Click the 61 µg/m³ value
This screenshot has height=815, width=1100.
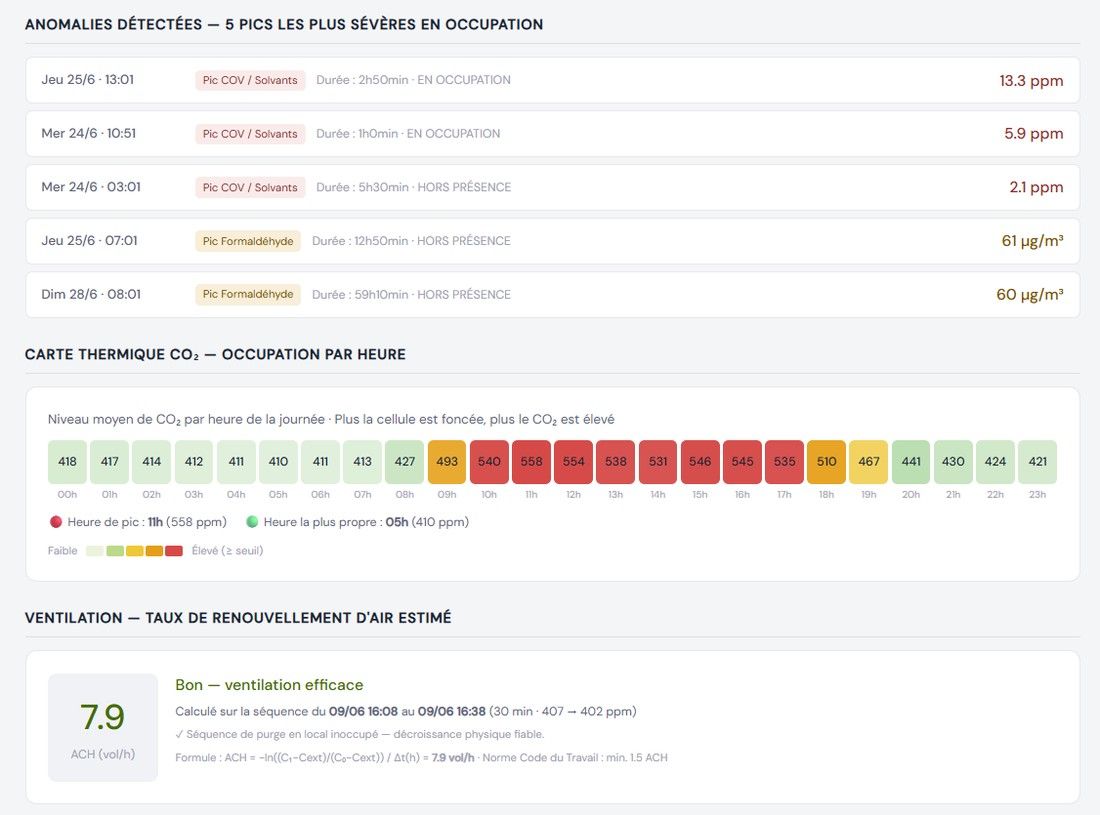click(x=1032, y=241)
